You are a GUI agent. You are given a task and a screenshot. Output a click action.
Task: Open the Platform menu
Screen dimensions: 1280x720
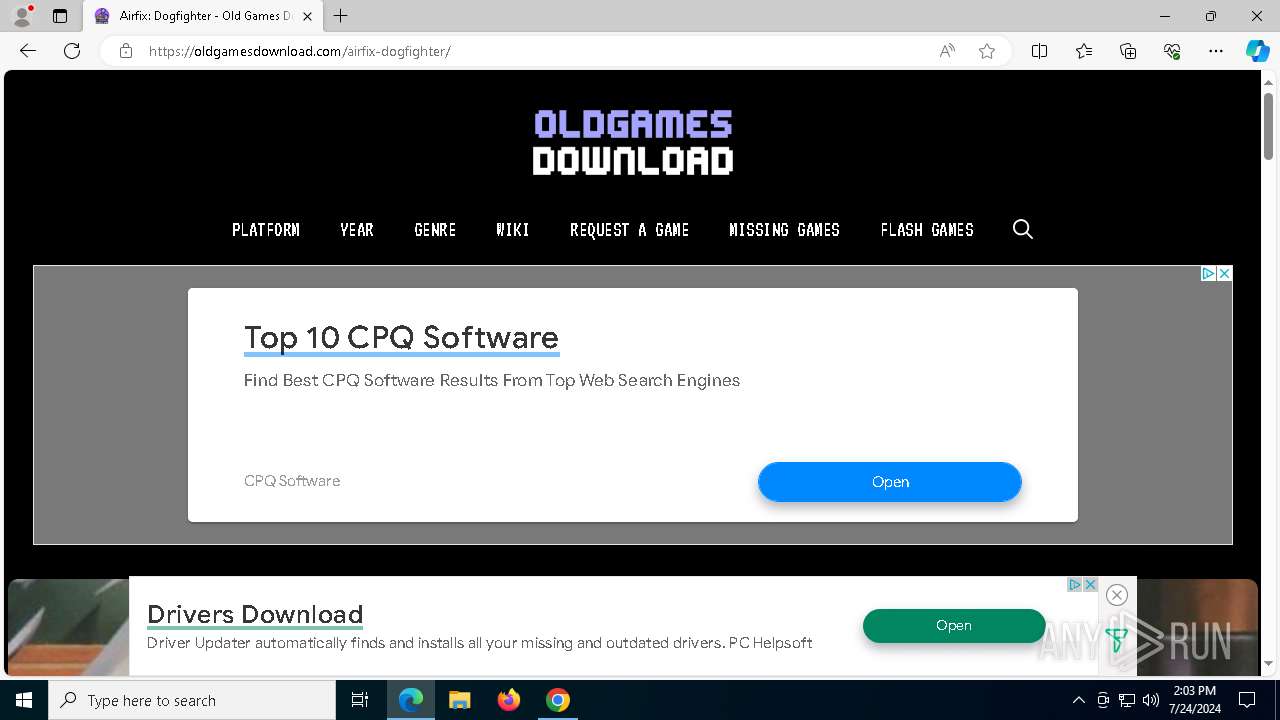pyautogui.click(x=266, y=230)
